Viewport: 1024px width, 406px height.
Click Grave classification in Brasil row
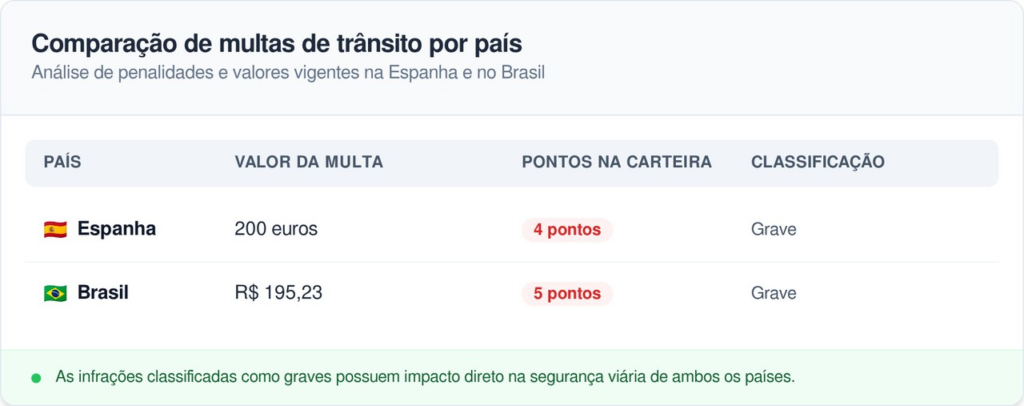tap(773, 293)
